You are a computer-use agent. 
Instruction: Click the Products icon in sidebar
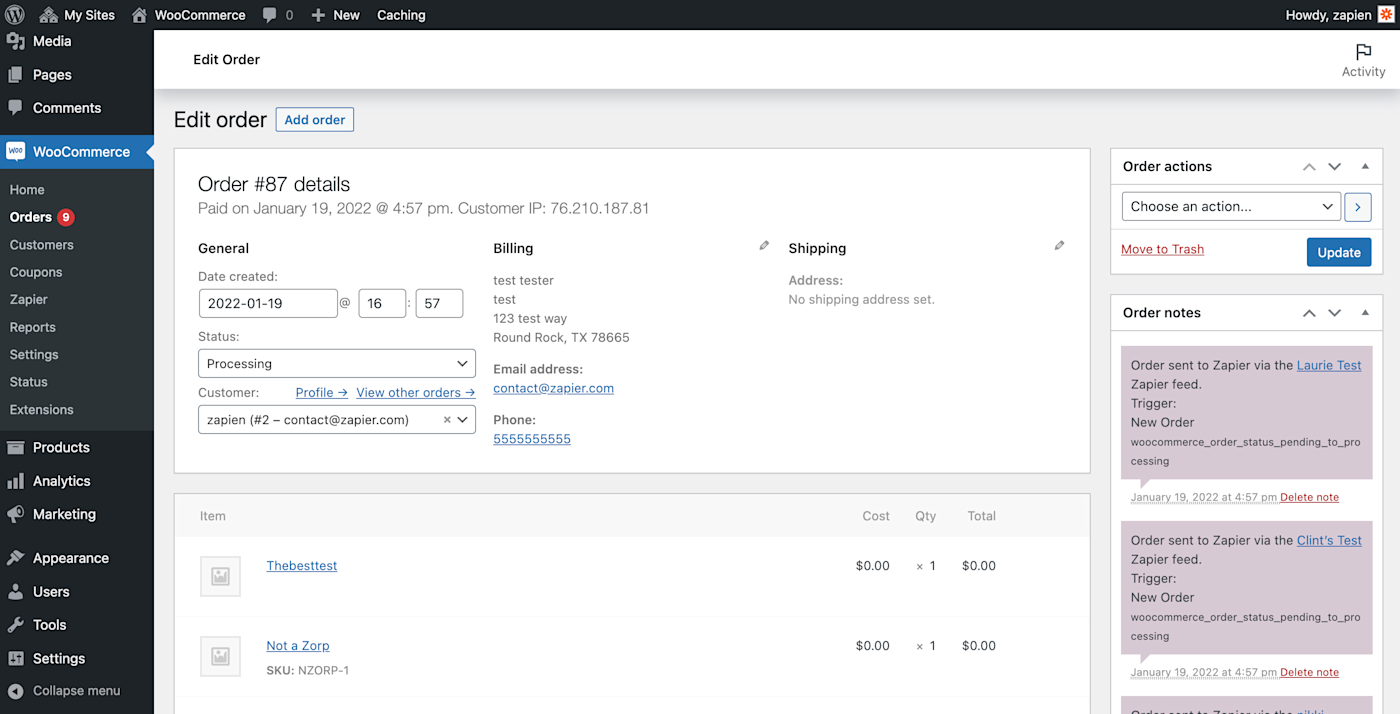pos(15,448)
